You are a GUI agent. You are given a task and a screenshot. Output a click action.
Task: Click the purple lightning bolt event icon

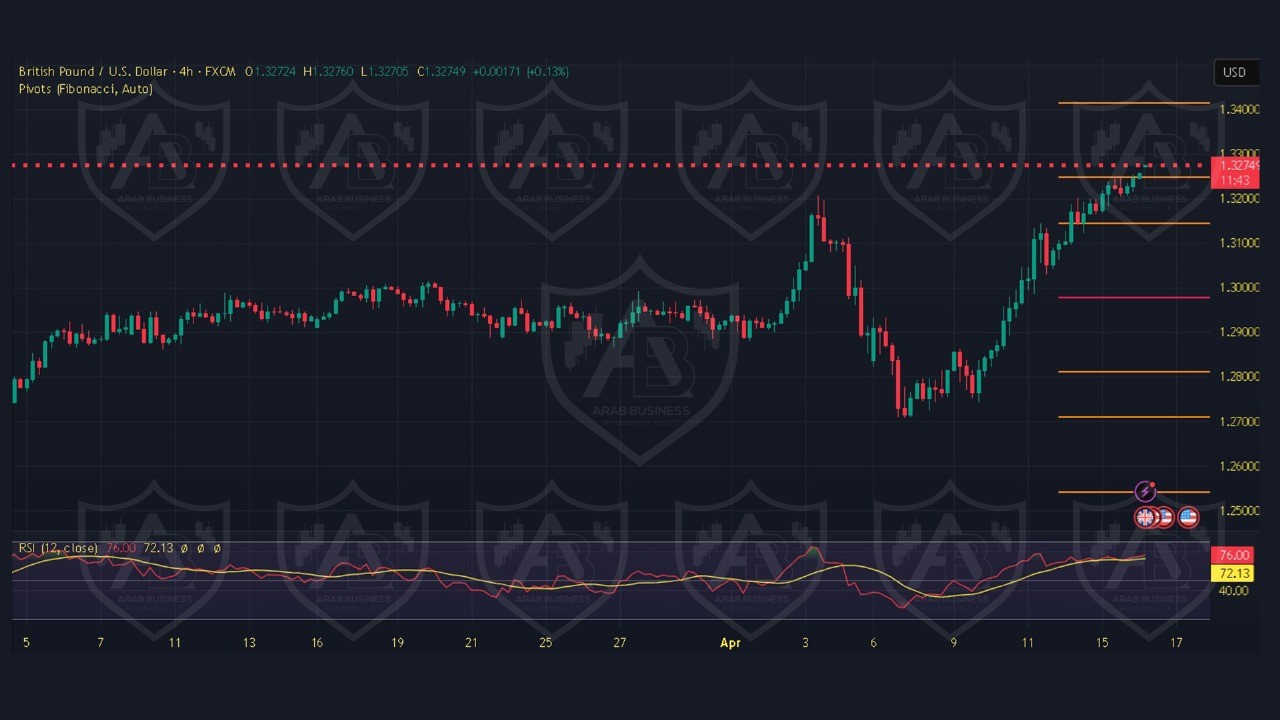click(1146, 492)
